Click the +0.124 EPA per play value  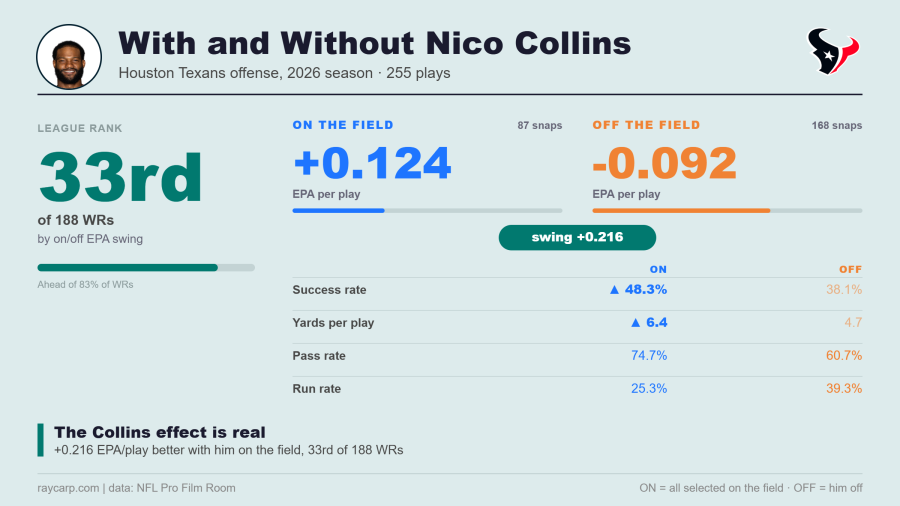(x=372, y=163)
